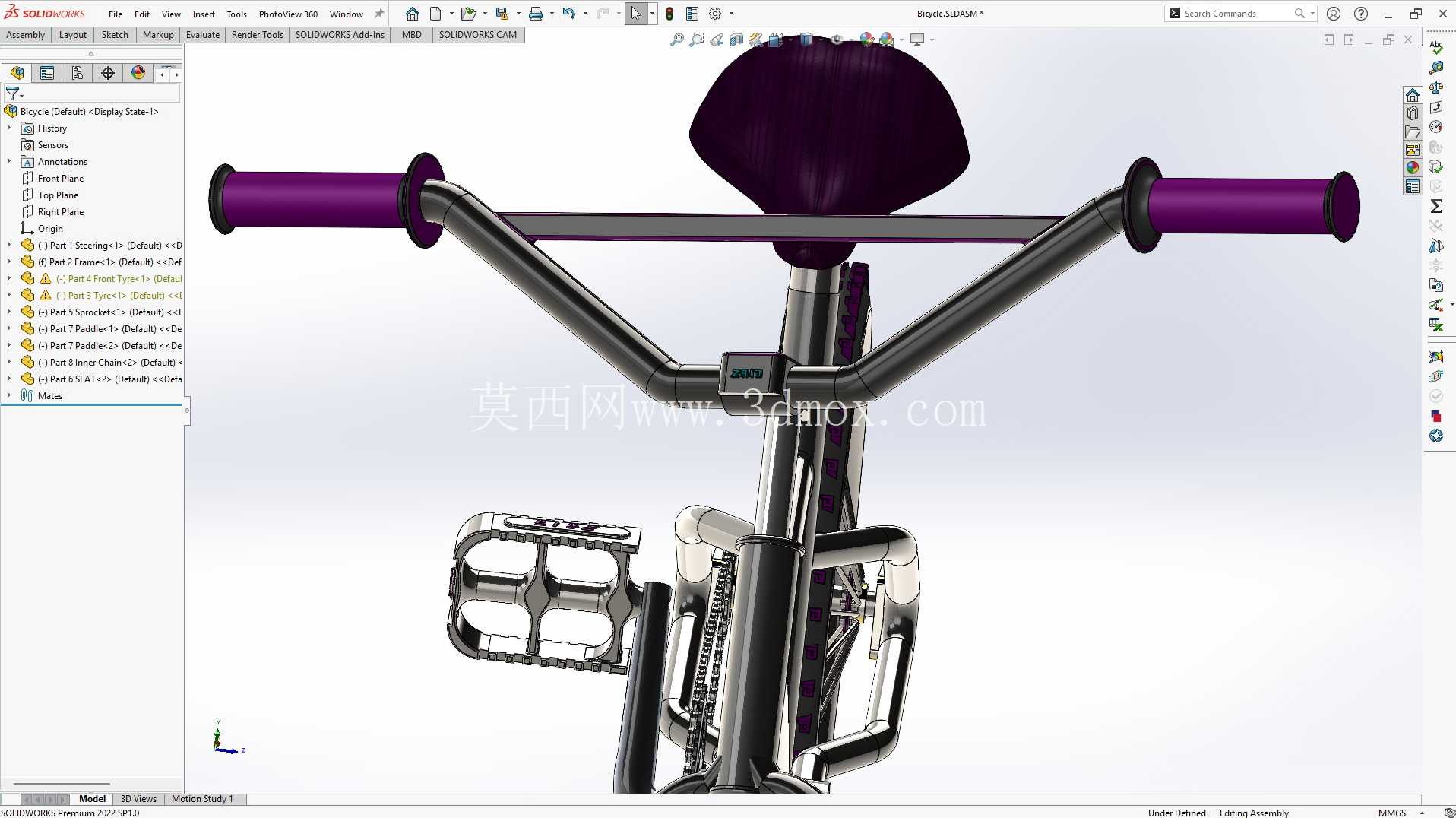Show the Previous View
1456x818 pixels.
[x=717, y=40]
